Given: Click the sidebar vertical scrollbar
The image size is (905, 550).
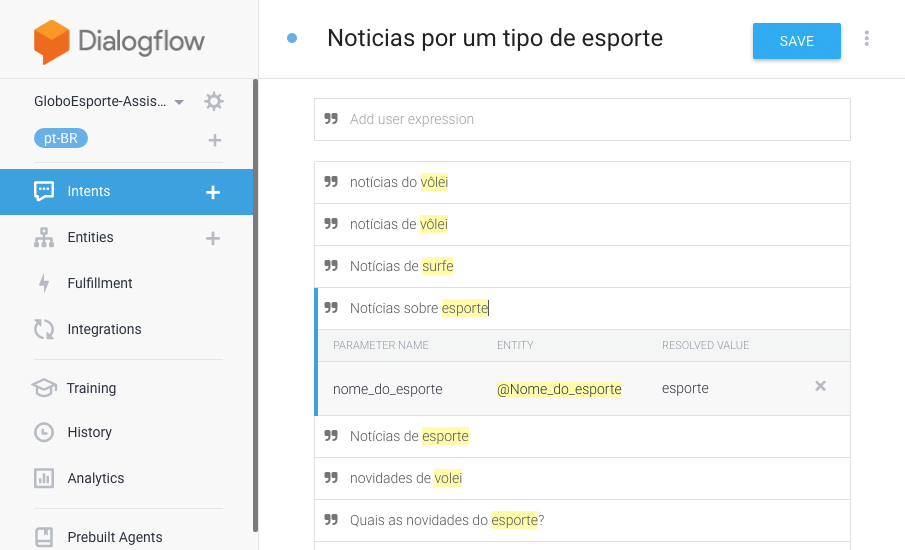Looking at the screenshot, I should [x=255, y=306].
